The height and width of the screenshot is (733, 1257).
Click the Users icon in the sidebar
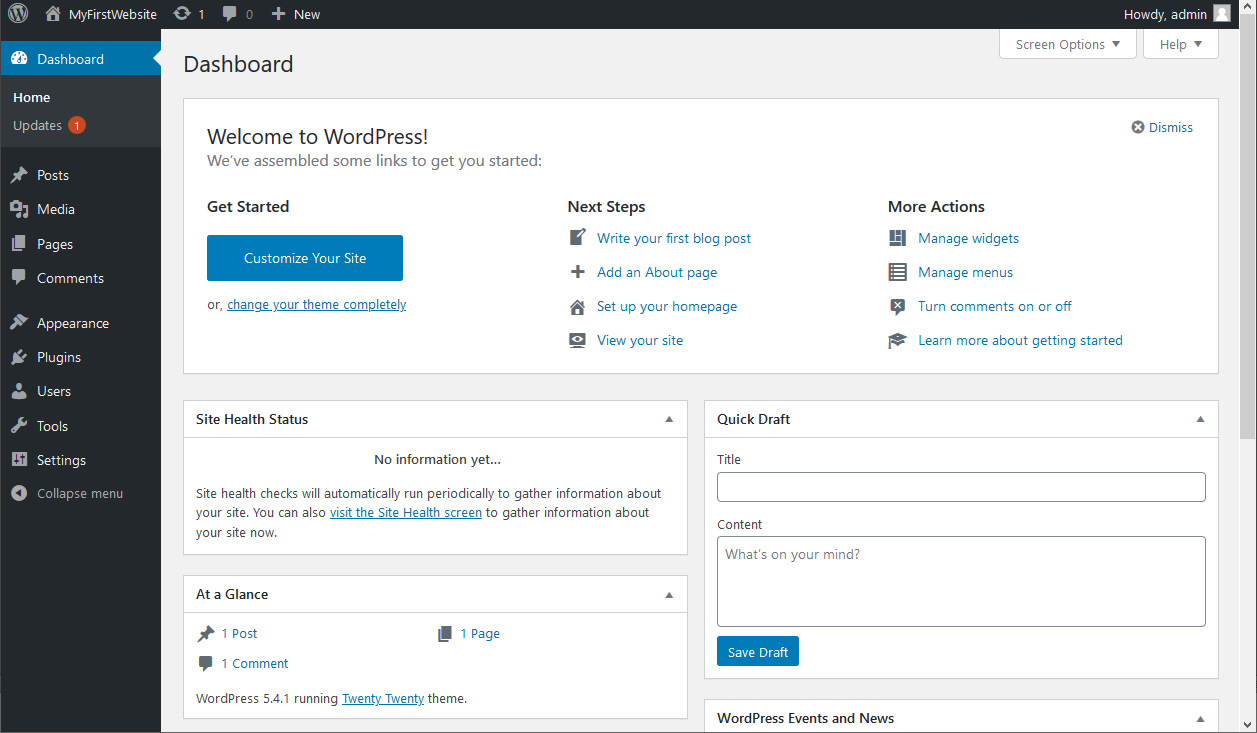pyautogui.click(x=19, y=390)
